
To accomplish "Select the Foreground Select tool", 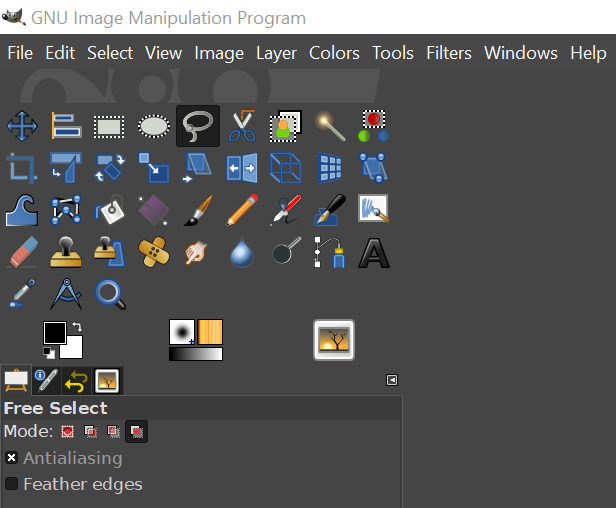I will click(286, 126).
